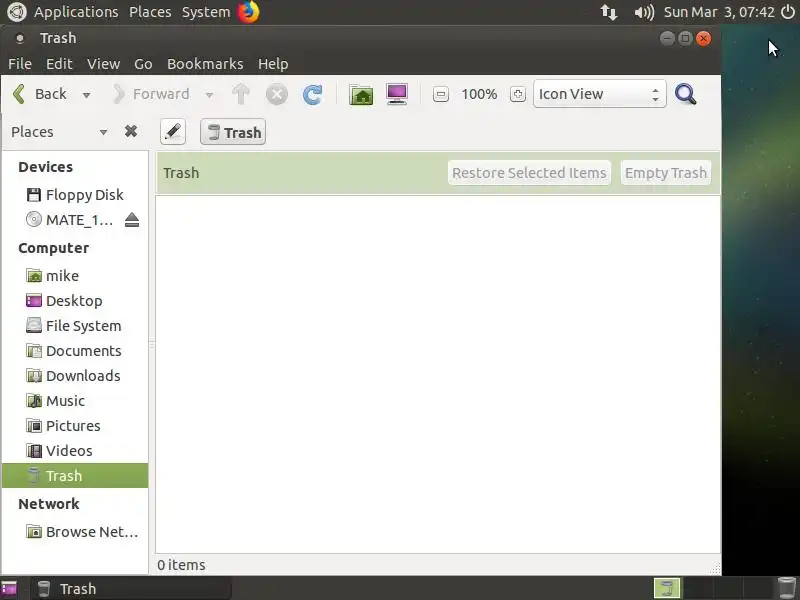800x600 pixels.
Task: Eject the MATE_1... disc
Action: 132,220
